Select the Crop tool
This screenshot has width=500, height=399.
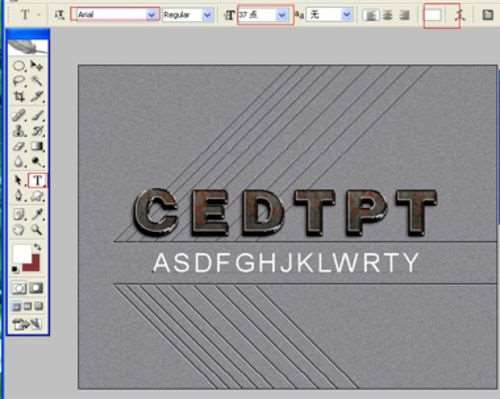coord(19,97)
